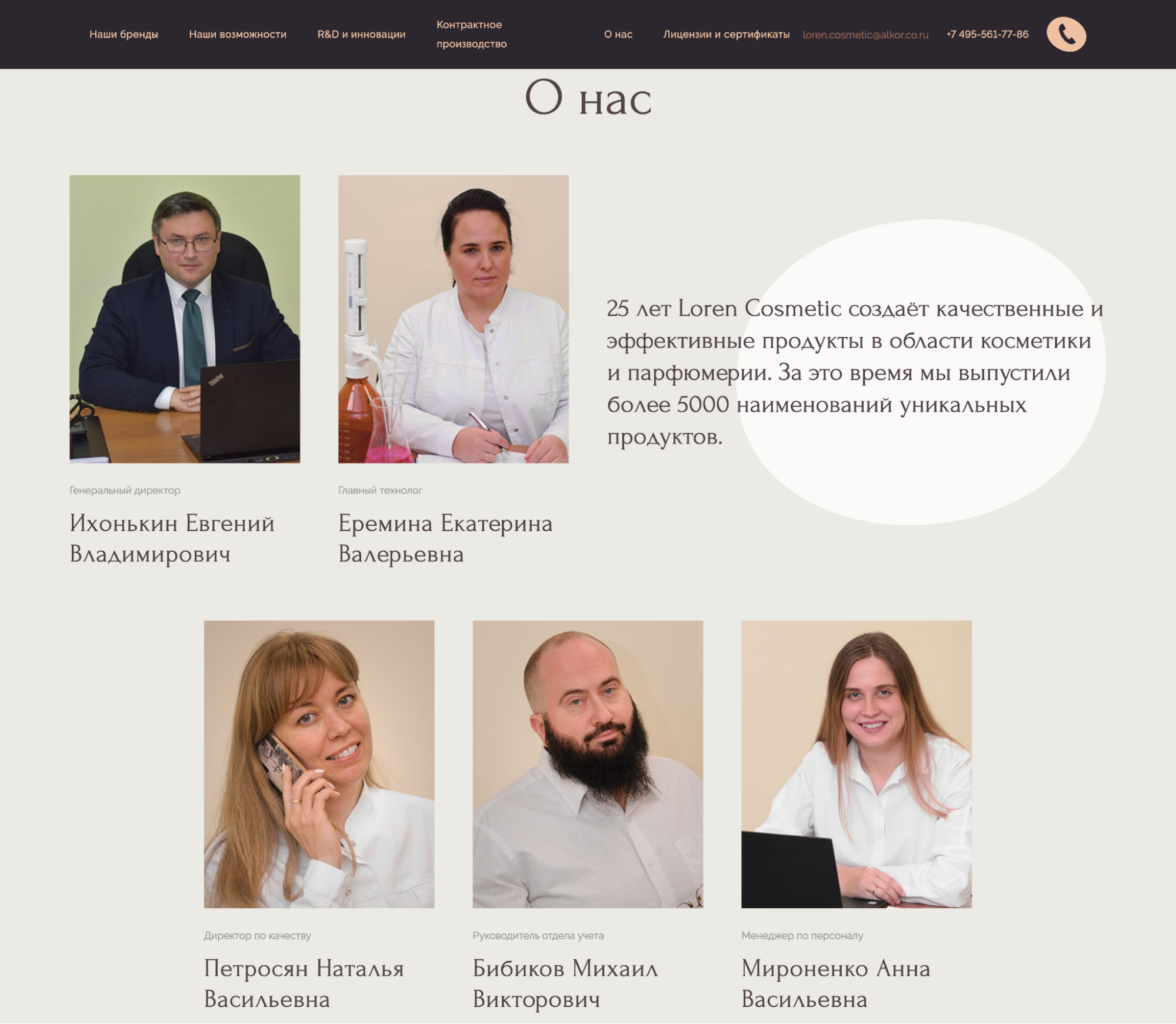Click photo of Бибиков Михаил Викторович
The image size is (1176, 1024).
tap(587, 764)
